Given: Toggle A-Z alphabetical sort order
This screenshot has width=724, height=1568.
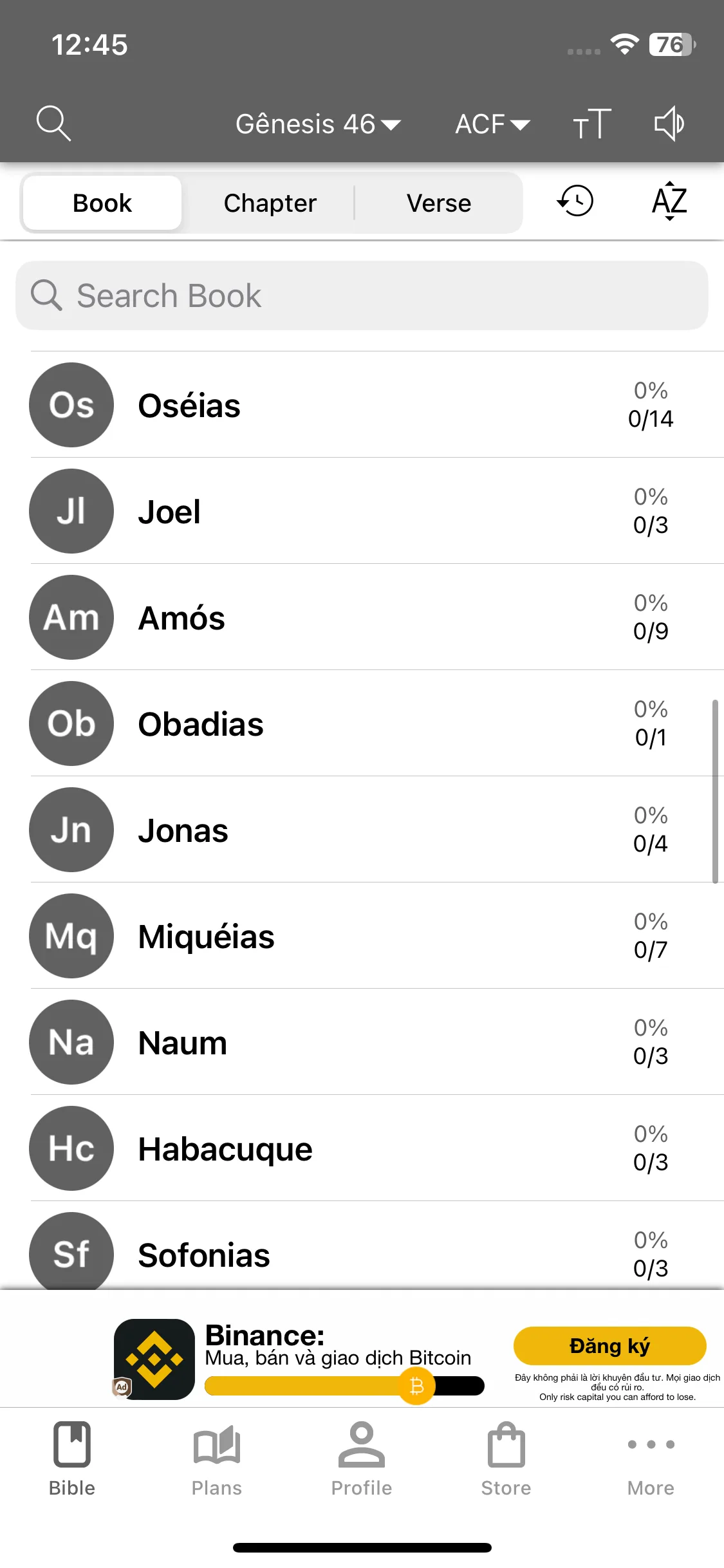Looking at the screenshot, I should click(x=669, y=201).
